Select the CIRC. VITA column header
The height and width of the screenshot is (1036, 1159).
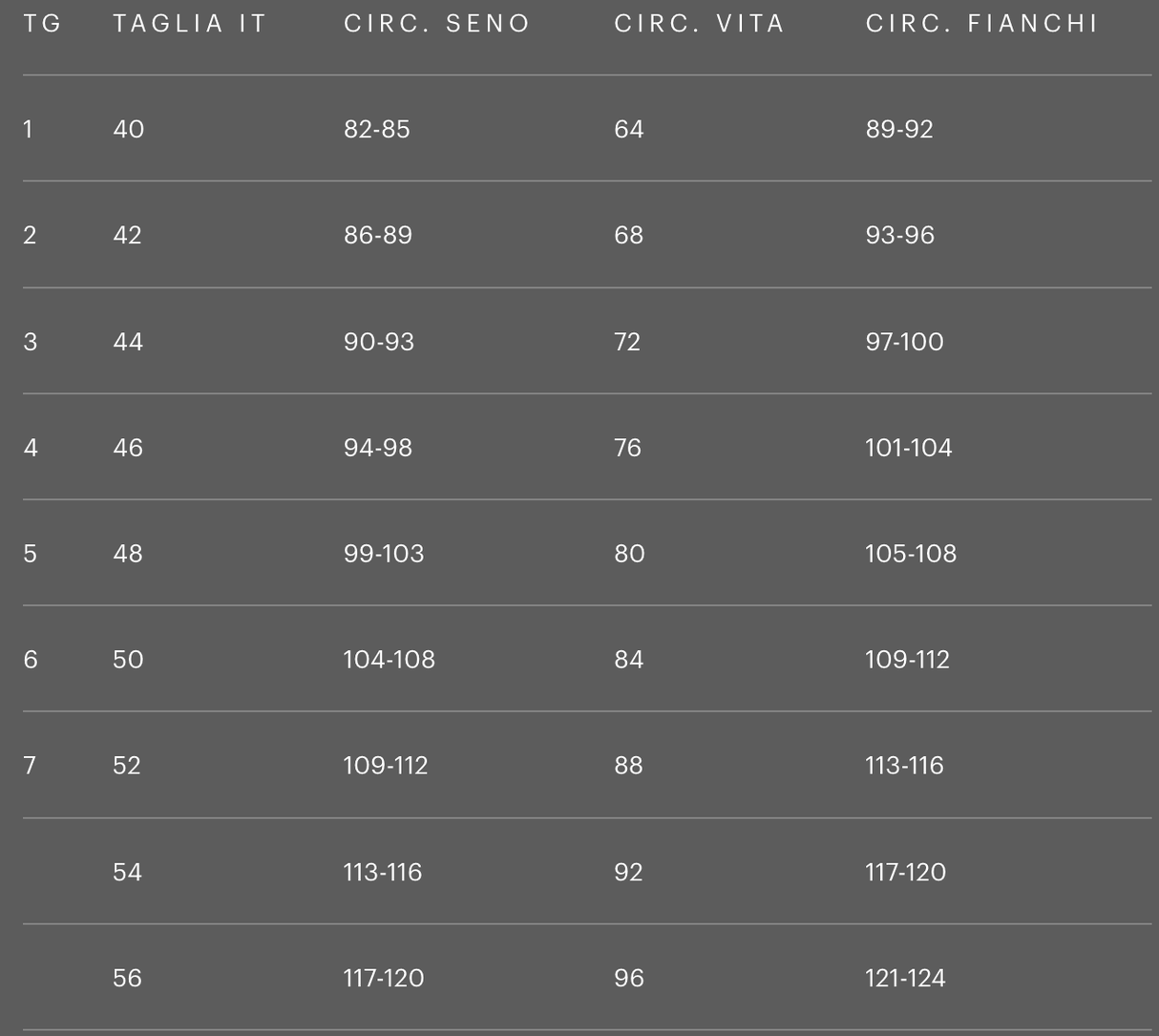[699, 24]
